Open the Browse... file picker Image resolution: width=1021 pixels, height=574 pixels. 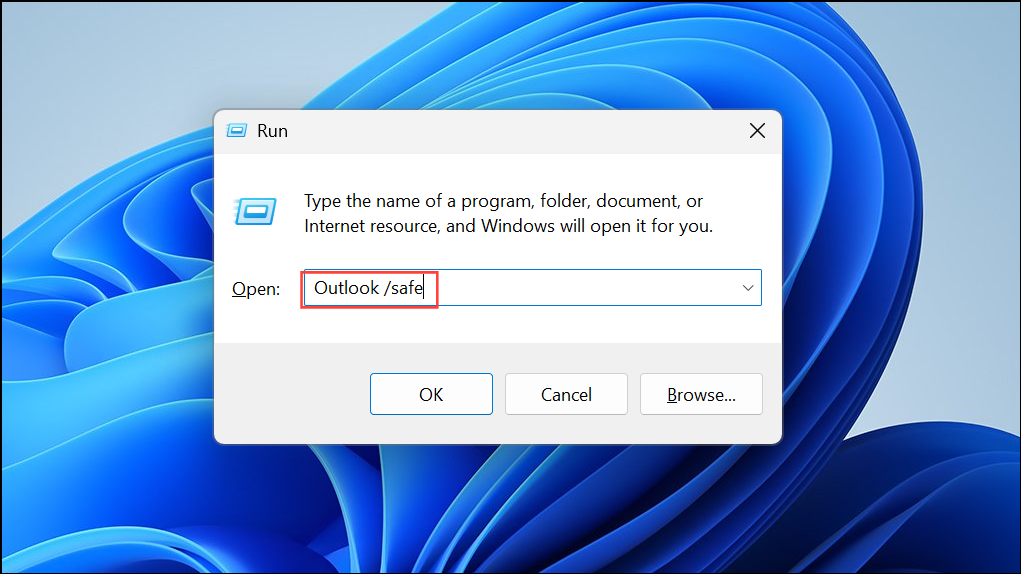(x=701, y=394)
